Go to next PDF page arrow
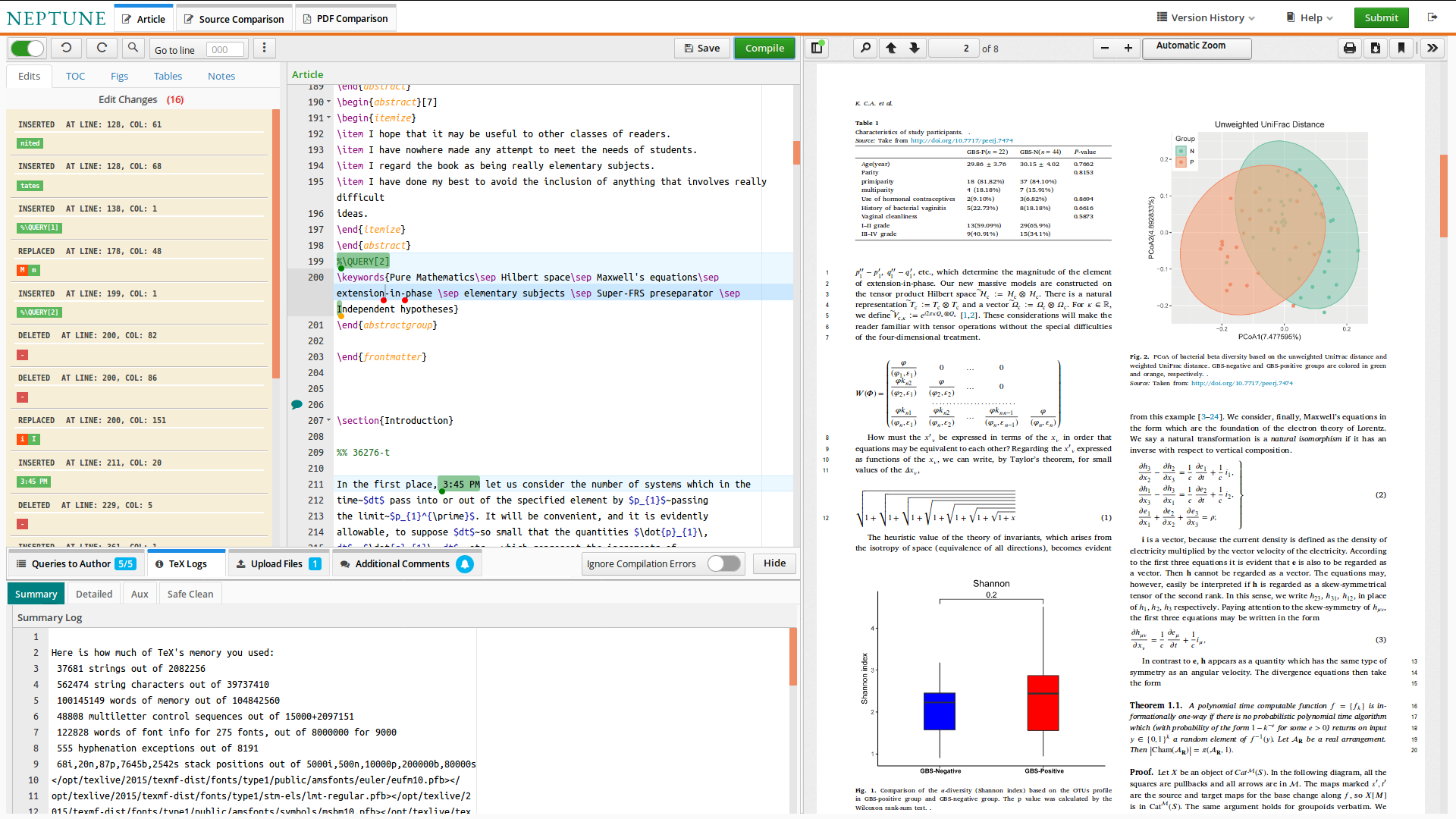This screenshot has width=1456, height=819. click(x=915, y=49)
